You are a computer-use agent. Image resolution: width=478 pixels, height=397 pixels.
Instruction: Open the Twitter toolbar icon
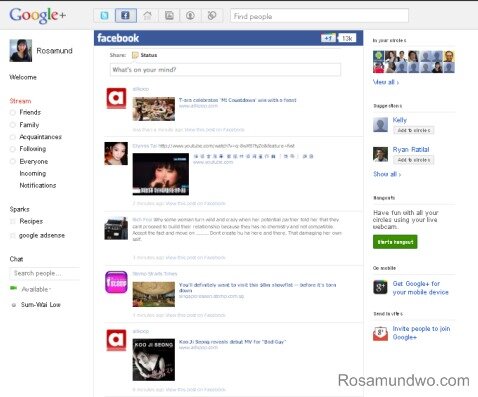(104, 16)
